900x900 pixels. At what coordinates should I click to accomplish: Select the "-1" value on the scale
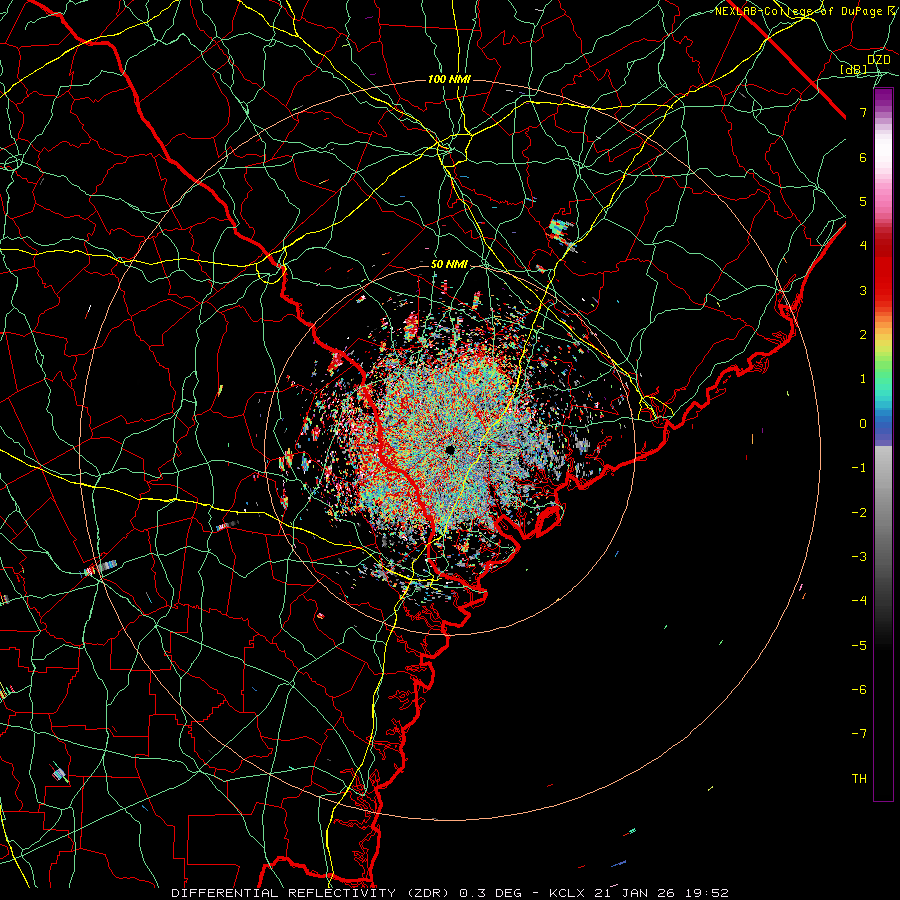coord(859,468)
